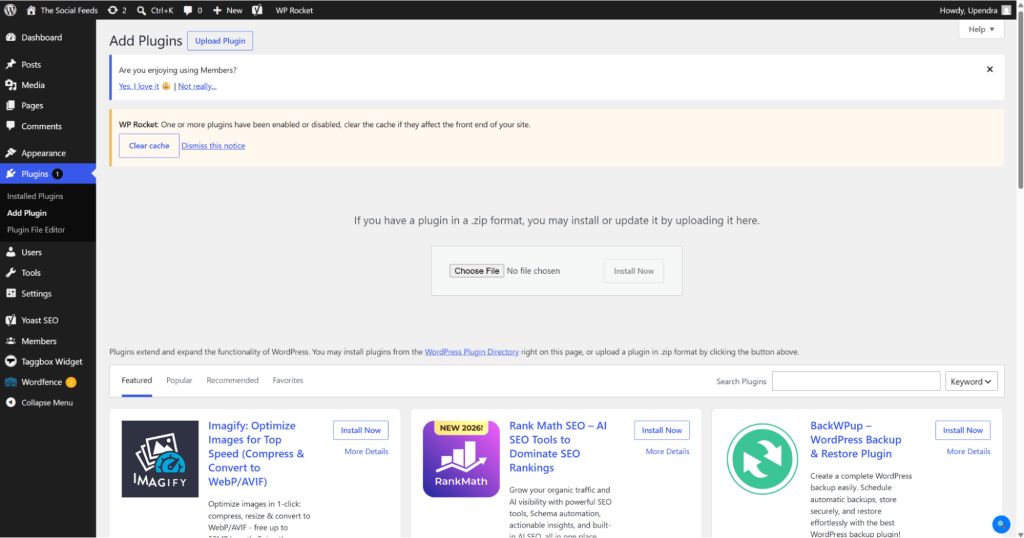
Task: Click the Dashboard gauge icon
Action: tap(10, 37)
